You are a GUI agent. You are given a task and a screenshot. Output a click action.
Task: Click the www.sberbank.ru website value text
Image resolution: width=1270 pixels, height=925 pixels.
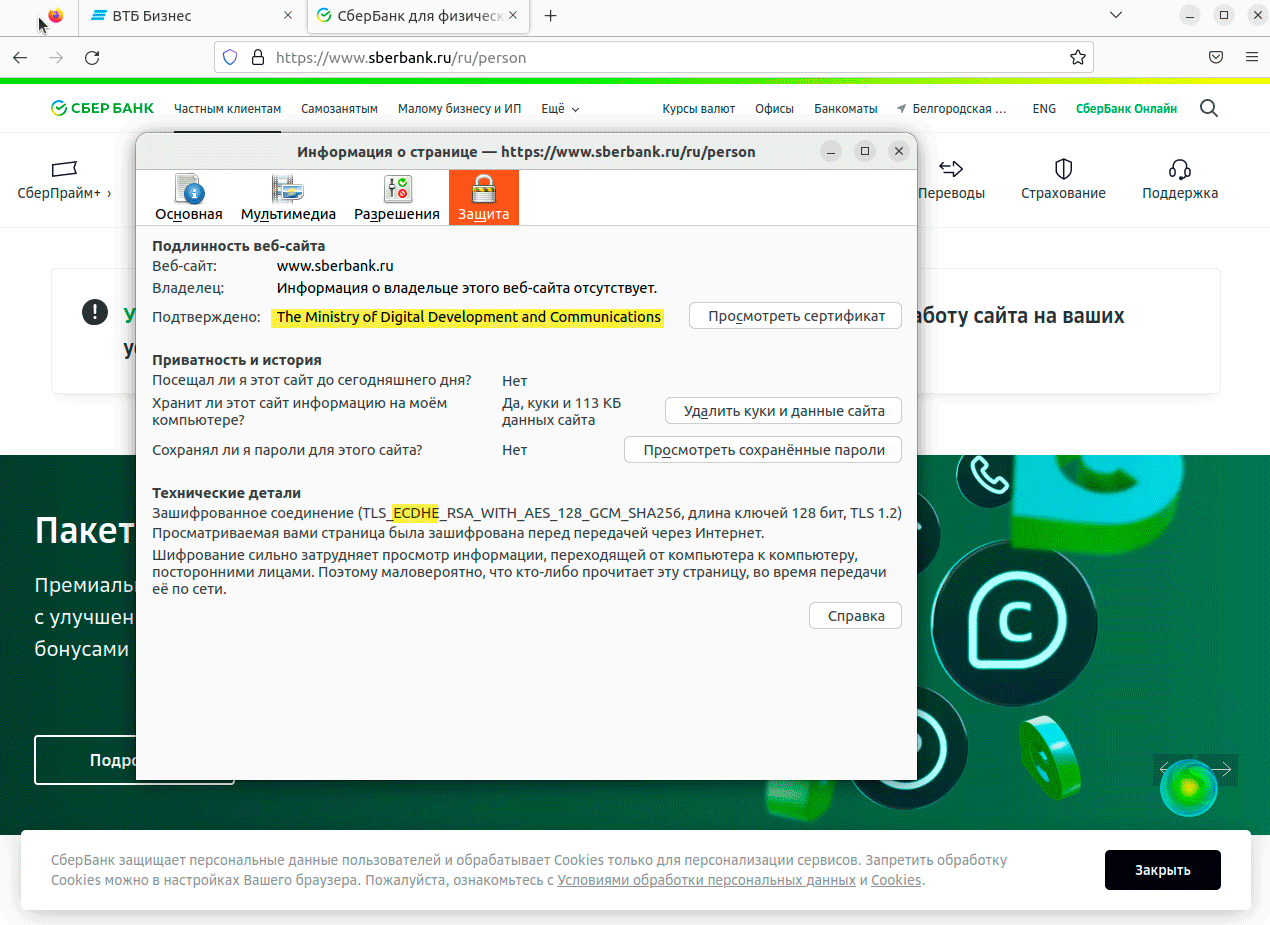[x=335, y=266]
